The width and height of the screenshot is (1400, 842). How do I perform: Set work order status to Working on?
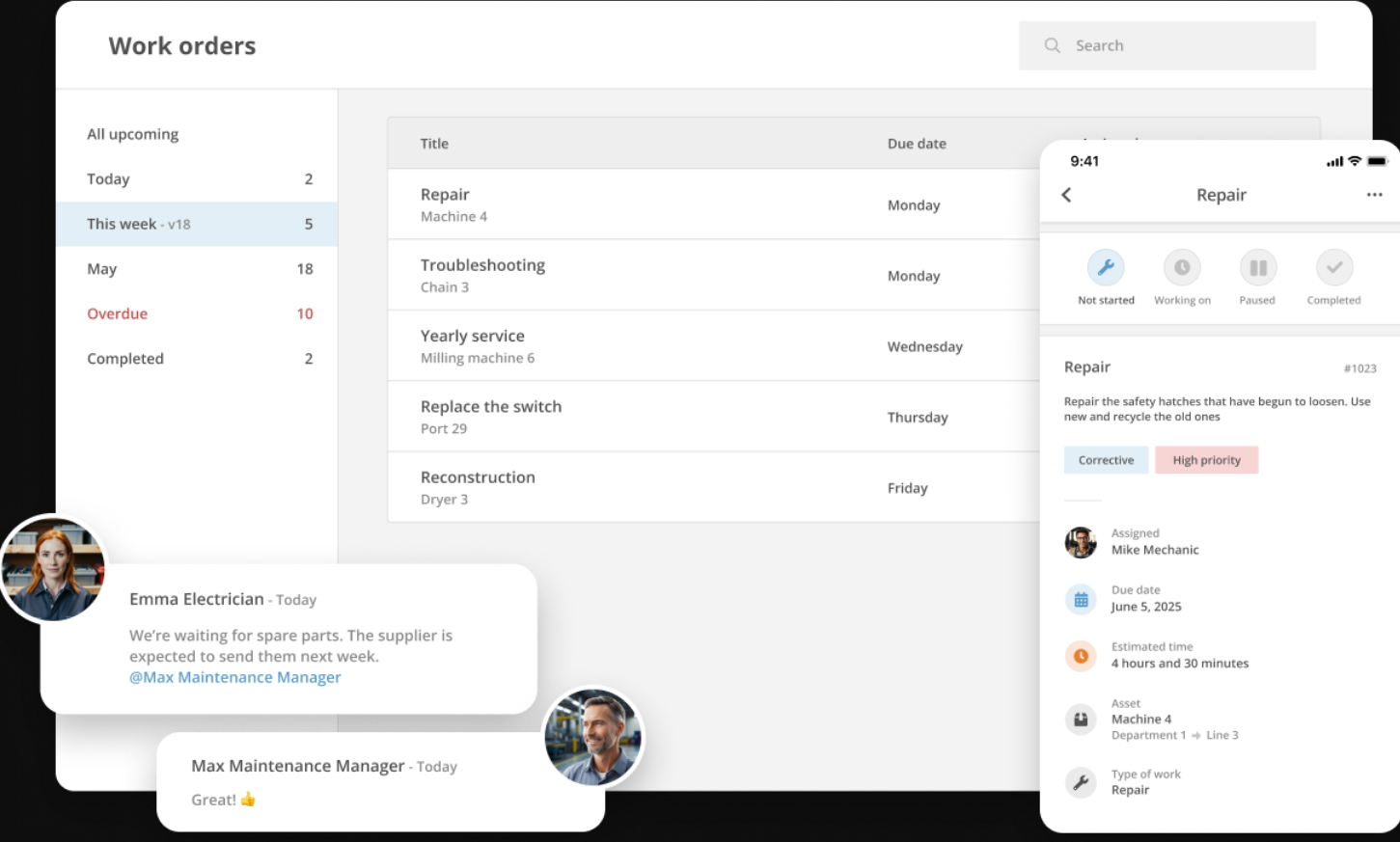coord(1182,268)
